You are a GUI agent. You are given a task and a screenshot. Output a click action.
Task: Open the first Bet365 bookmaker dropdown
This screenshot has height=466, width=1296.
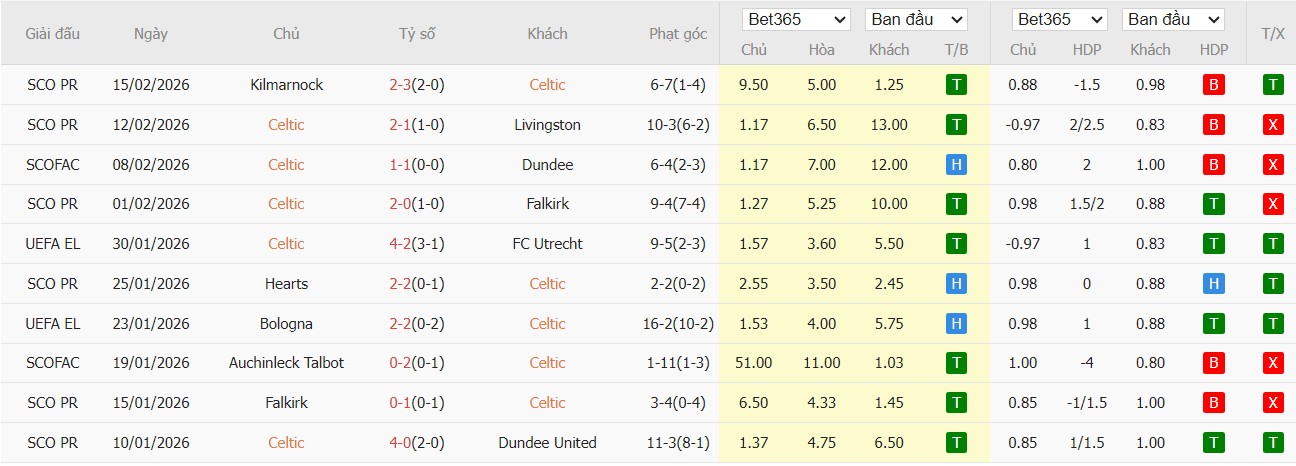tap(796, 19)
